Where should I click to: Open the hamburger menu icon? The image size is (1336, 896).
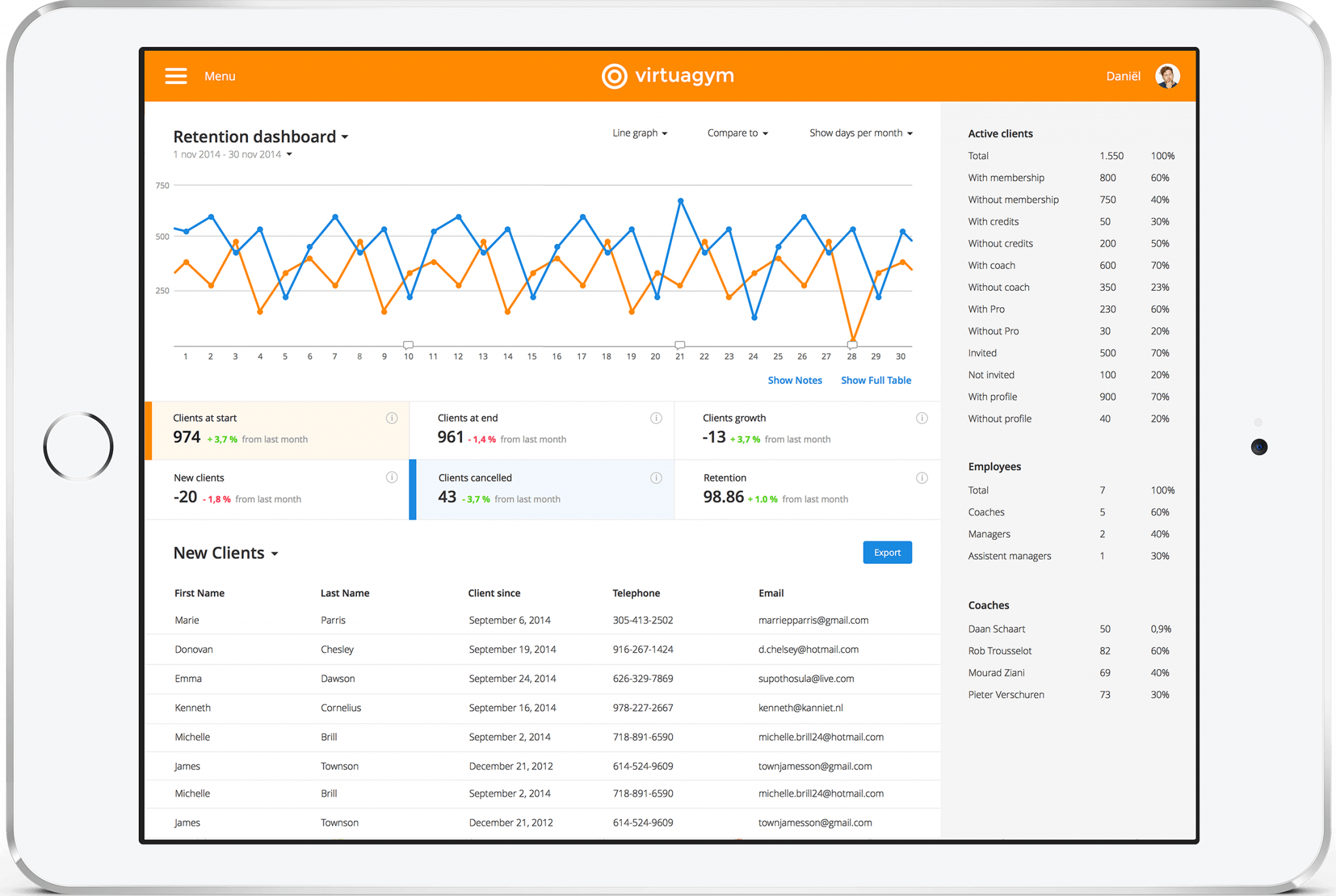click(175, 76)
